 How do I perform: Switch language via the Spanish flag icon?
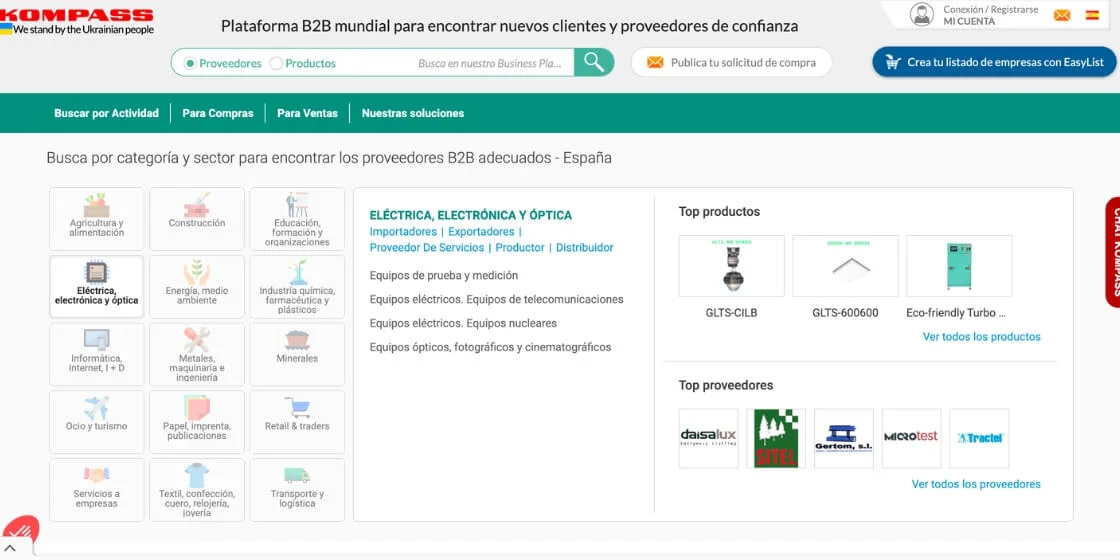tap(1092, 15)
